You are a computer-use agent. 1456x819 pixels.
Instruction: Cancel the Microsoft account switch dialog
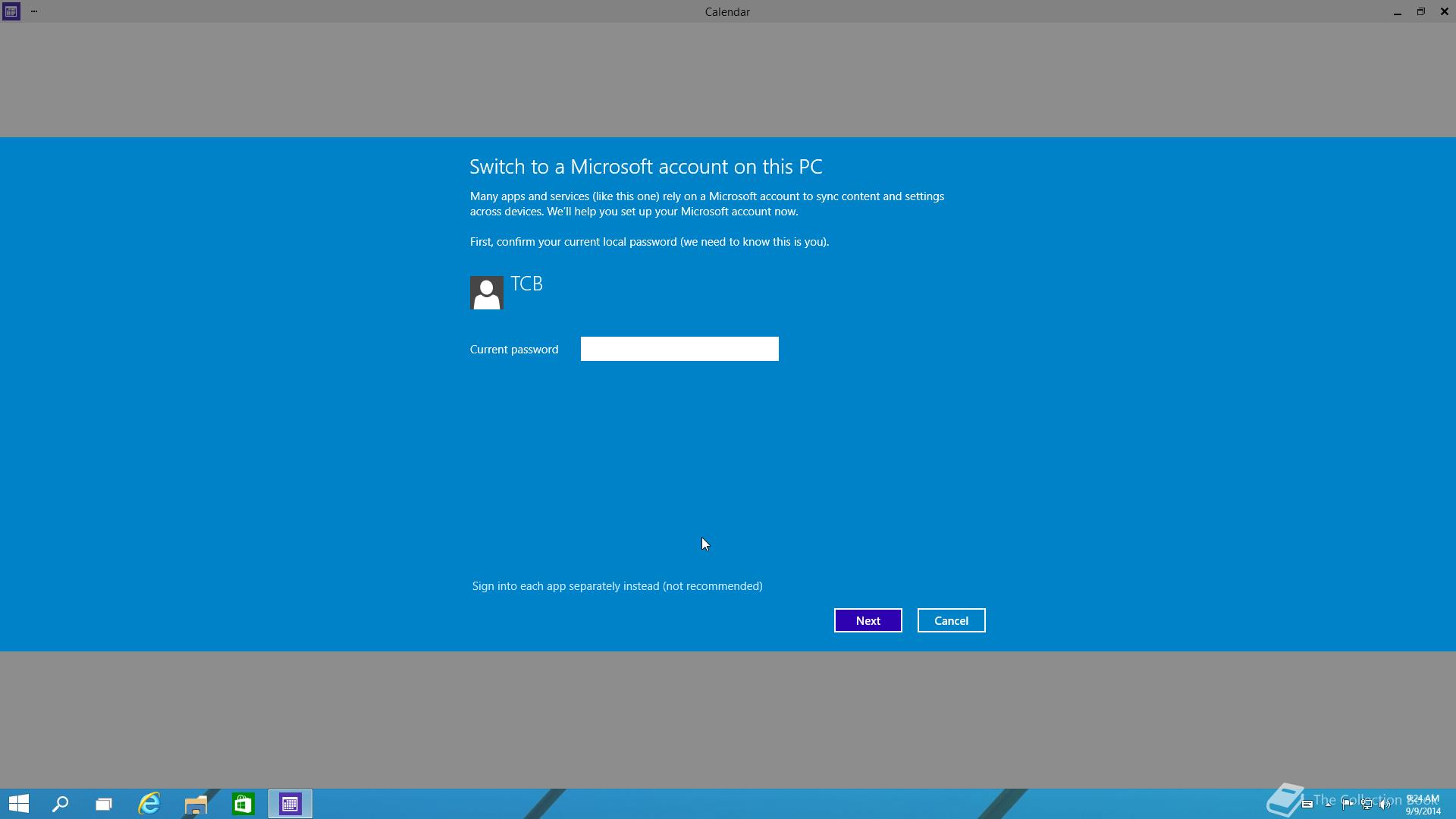pyautogui.click(x=952, y=620)
